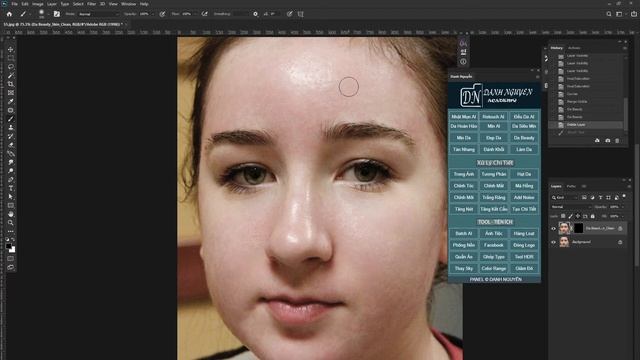Open the Window menu
Image resolution: width=640 pixels, height=360 pixels.
pos(129,4)
